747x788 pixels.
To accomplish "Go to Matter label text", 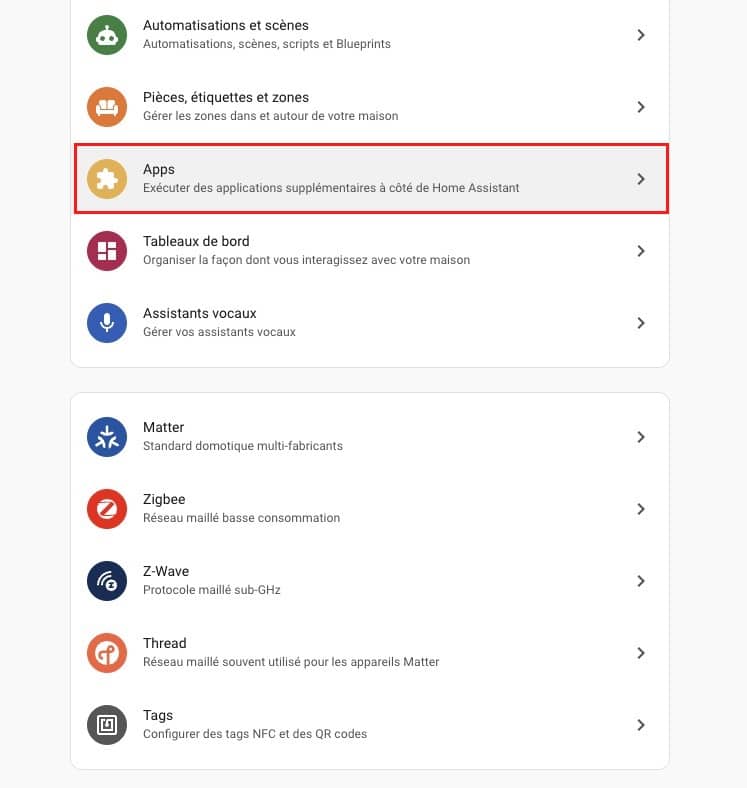I will tap(164, 428).
